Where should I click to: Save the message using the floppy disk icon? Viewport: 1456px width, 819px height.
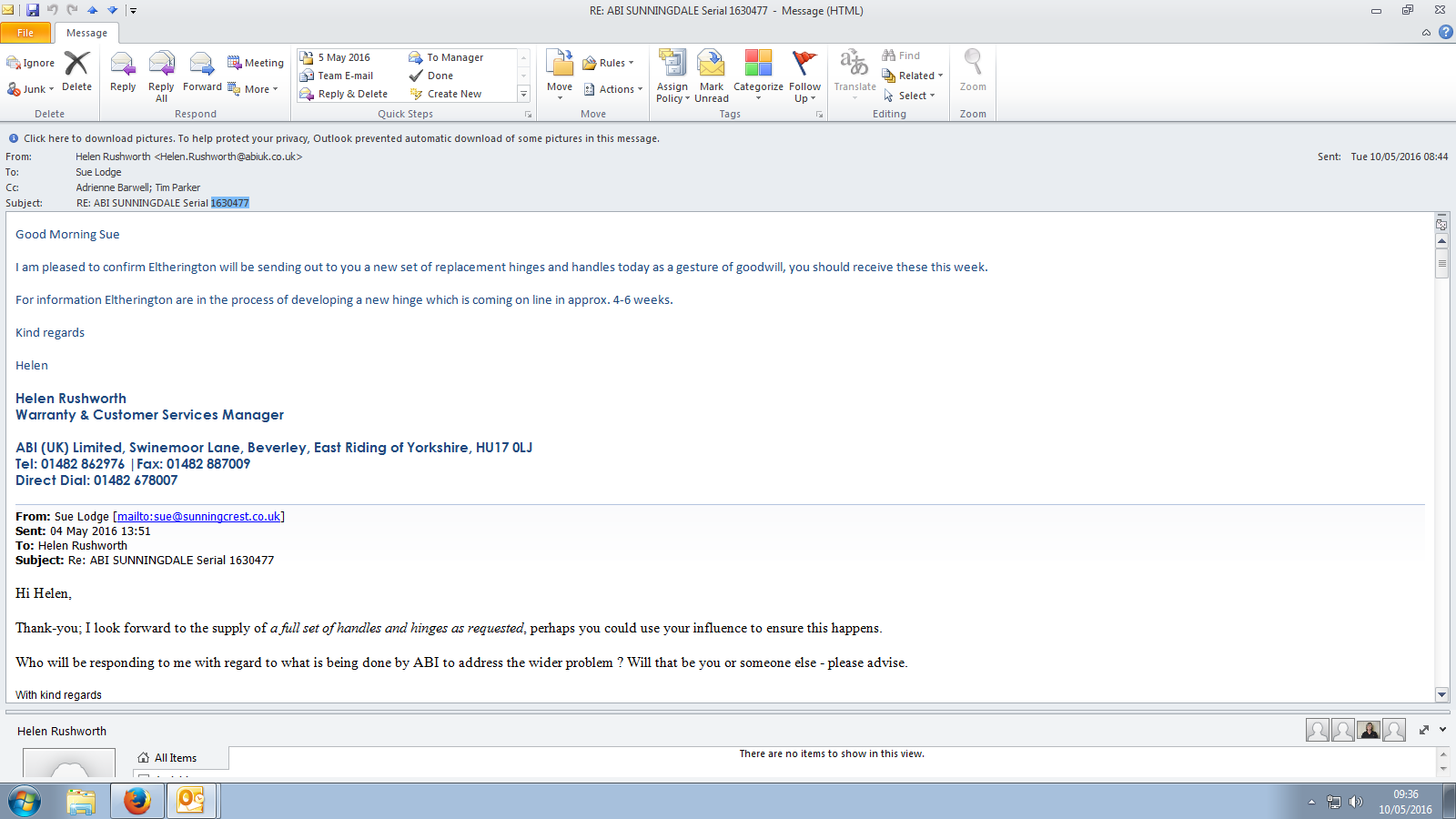click(33, 10)
